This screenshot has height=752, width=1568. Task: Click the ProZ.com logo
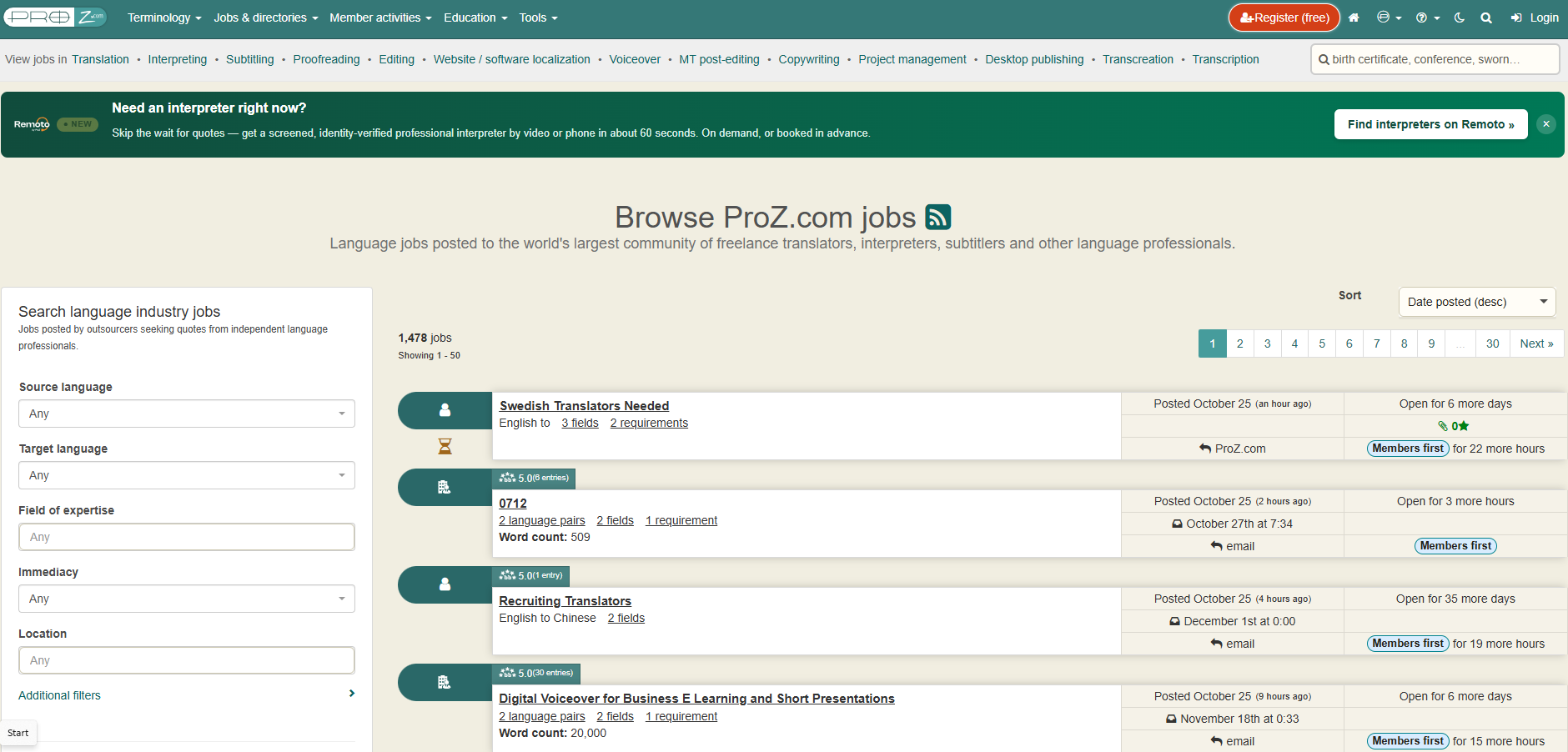pos(55,18)
